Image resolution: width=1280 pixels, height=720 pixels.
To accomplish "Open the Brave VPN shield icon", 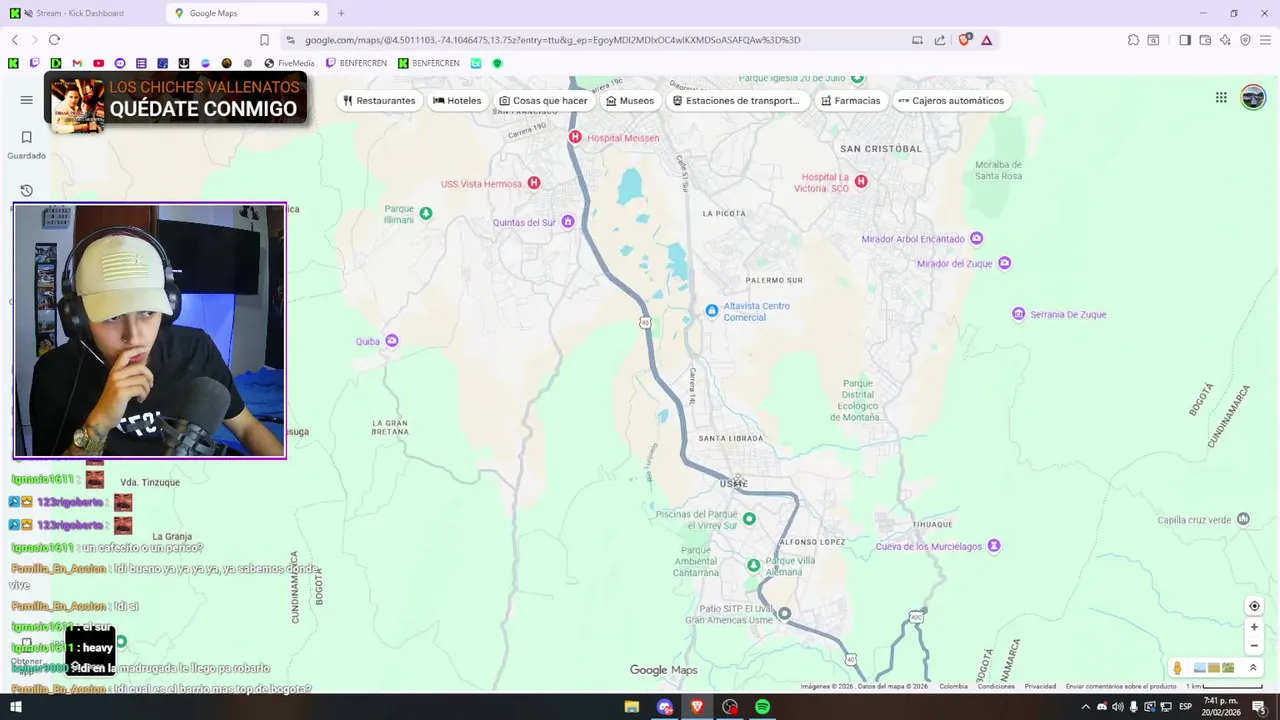I will pos(1245,40).
